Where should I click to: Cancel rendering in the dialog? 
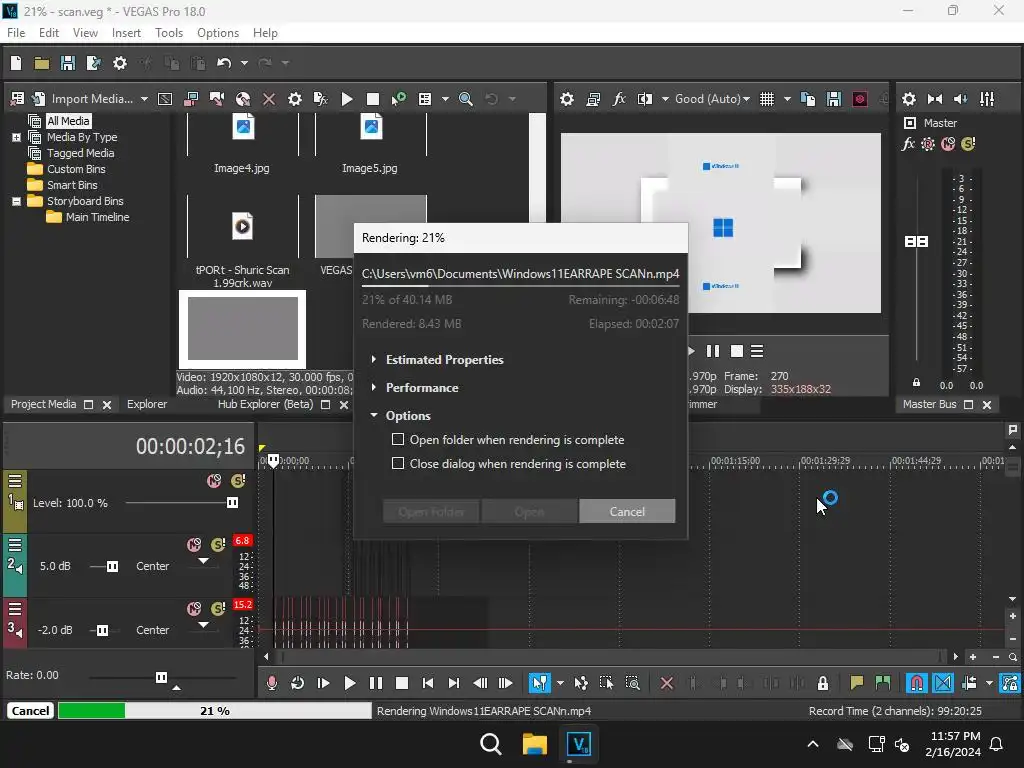pyautogui.click(x=627, y=511)
